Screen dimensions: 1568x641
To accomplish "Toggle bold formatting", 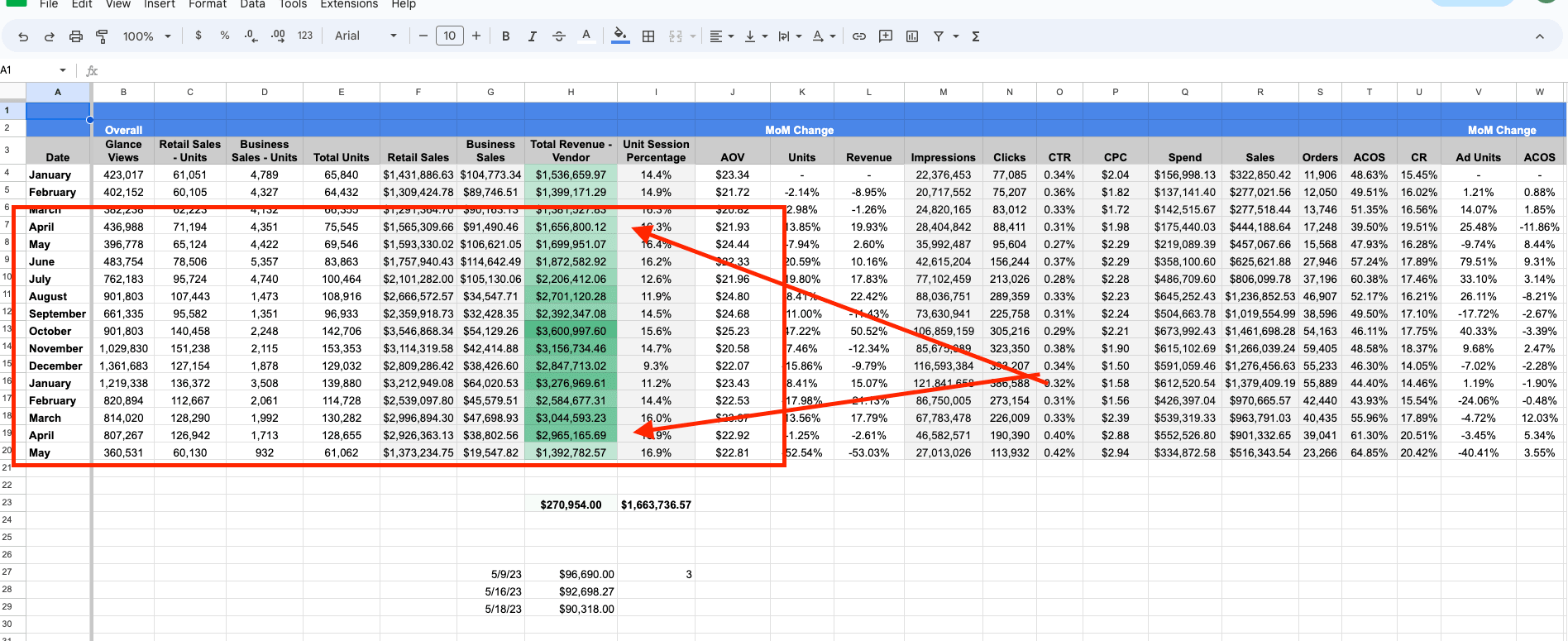I will (x=505, y=36).
